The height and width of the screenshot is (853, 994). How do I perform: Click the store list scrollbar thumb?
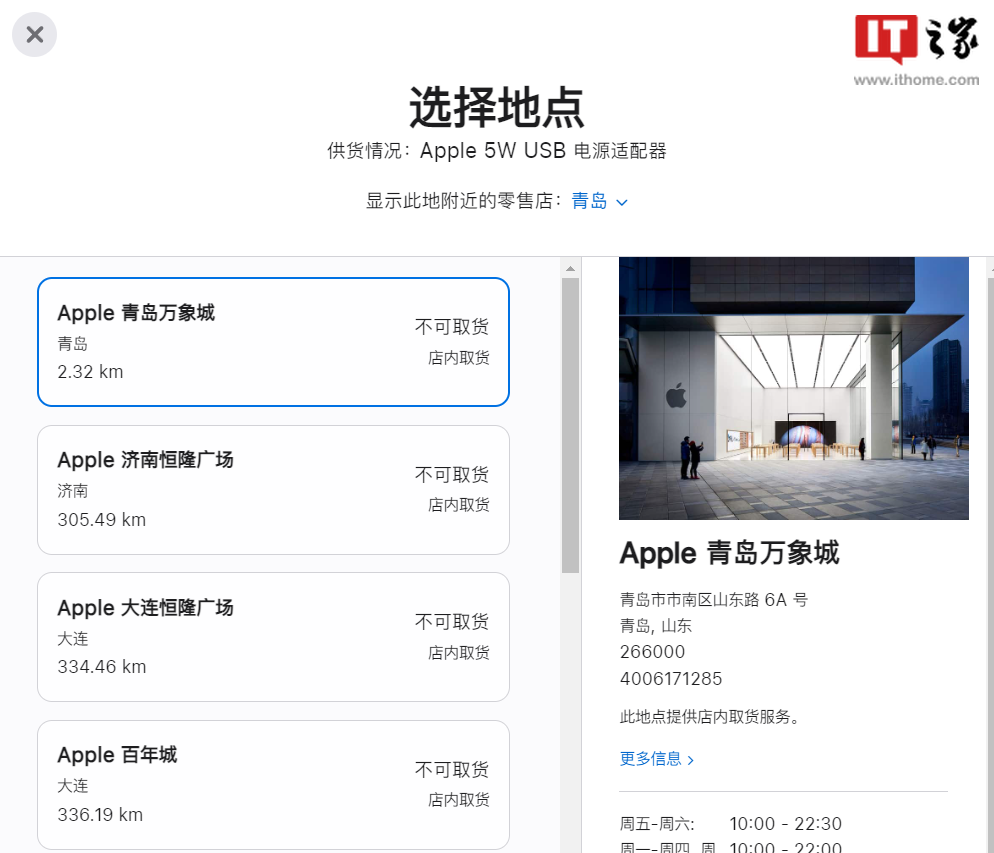pos(570,425)
